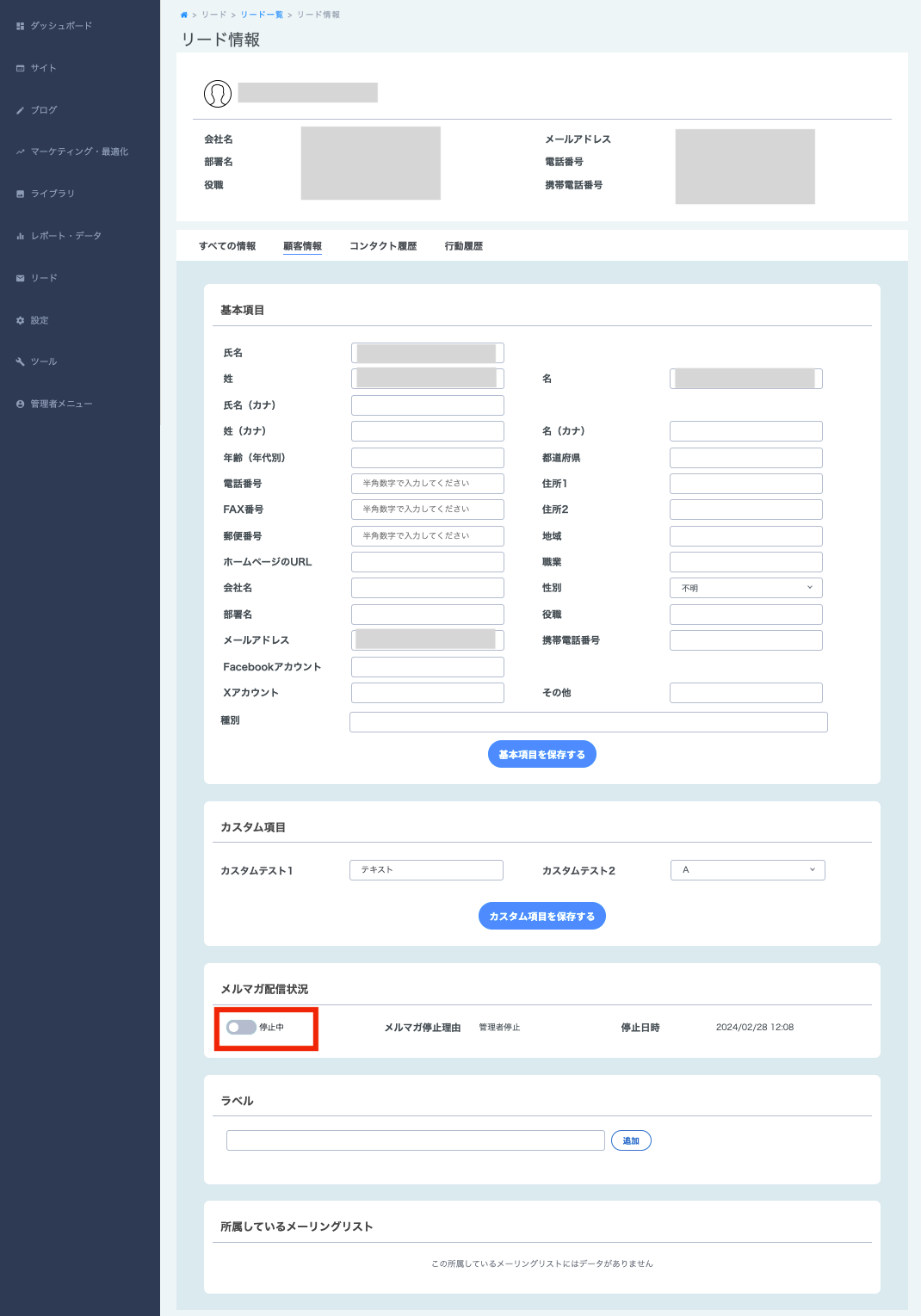Click the 地域 input field
This screenshot has height=1316, width=921.
[x=746, y=536]
